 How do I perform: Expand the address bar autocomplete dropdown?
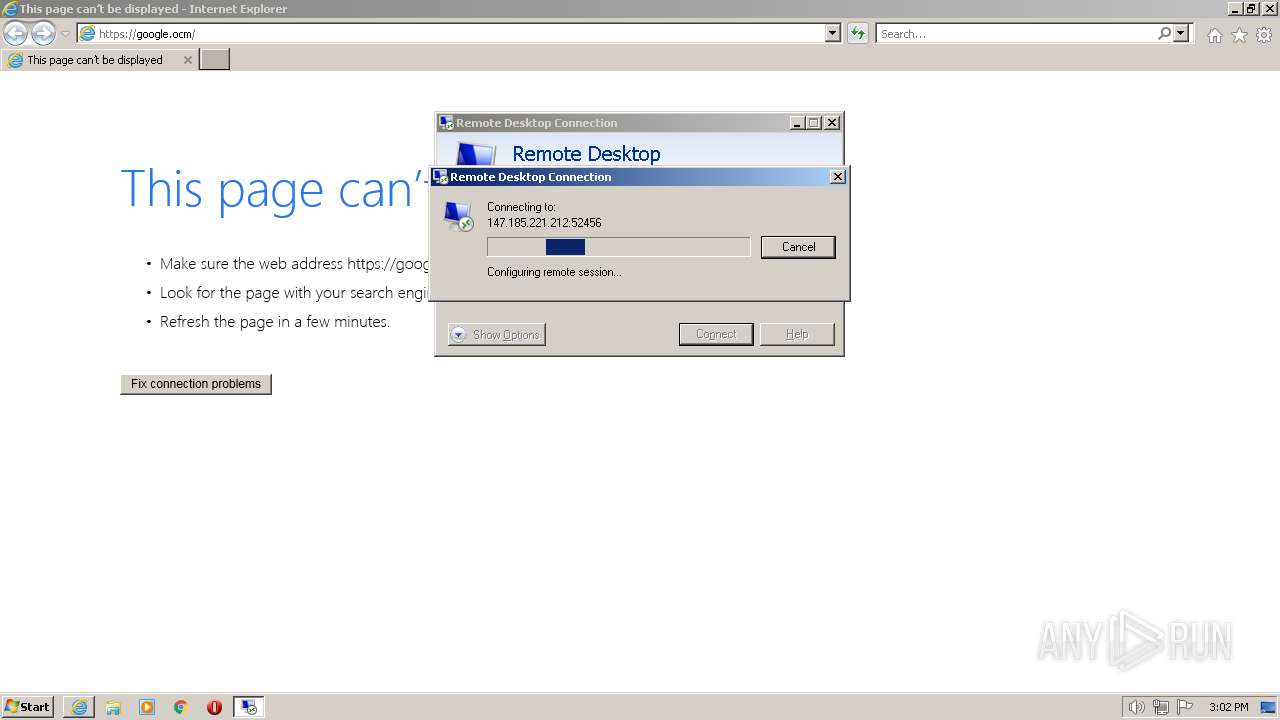[833, 34]
